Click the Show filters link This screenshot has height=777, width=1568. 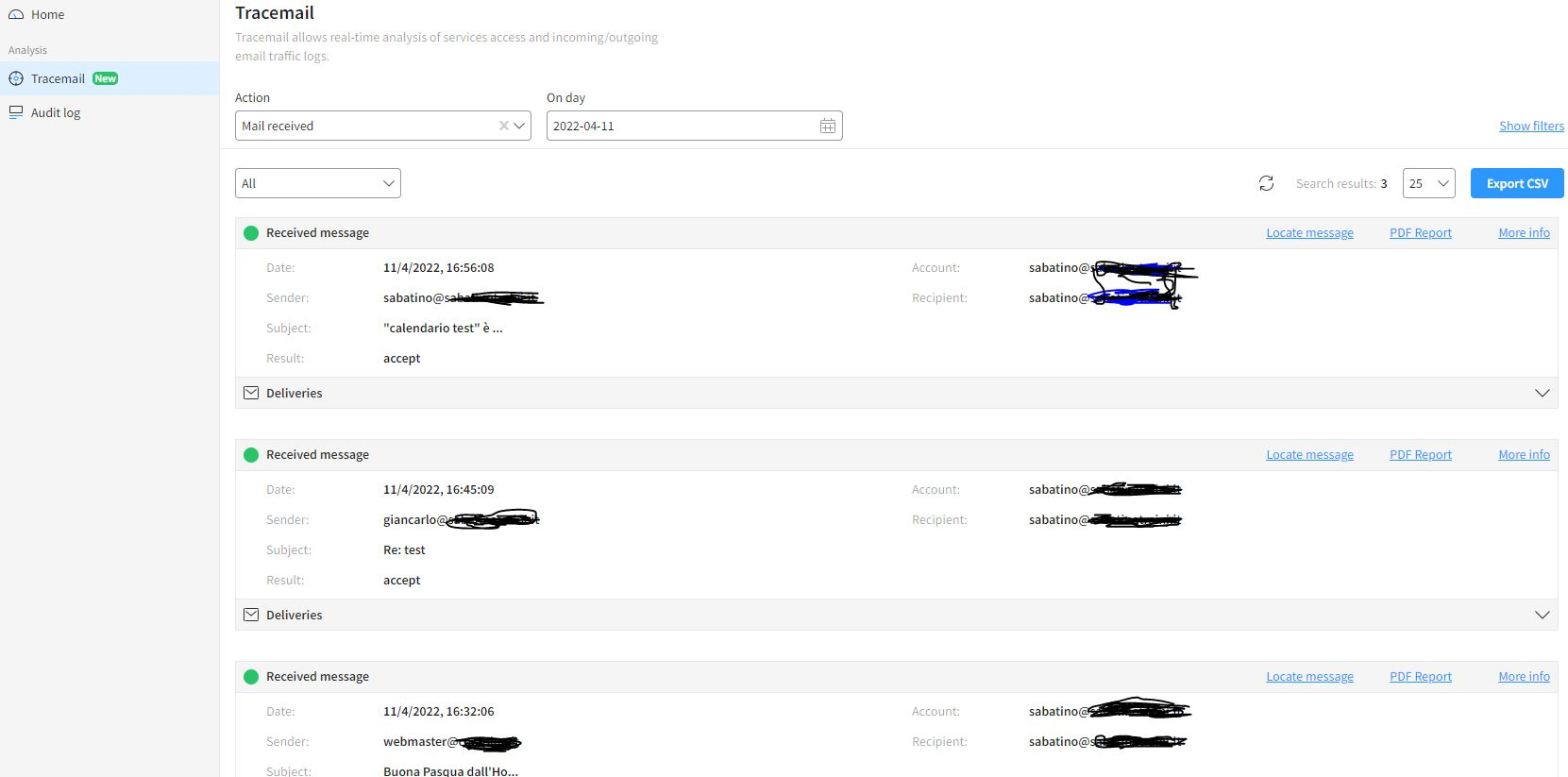(1531, 126)
